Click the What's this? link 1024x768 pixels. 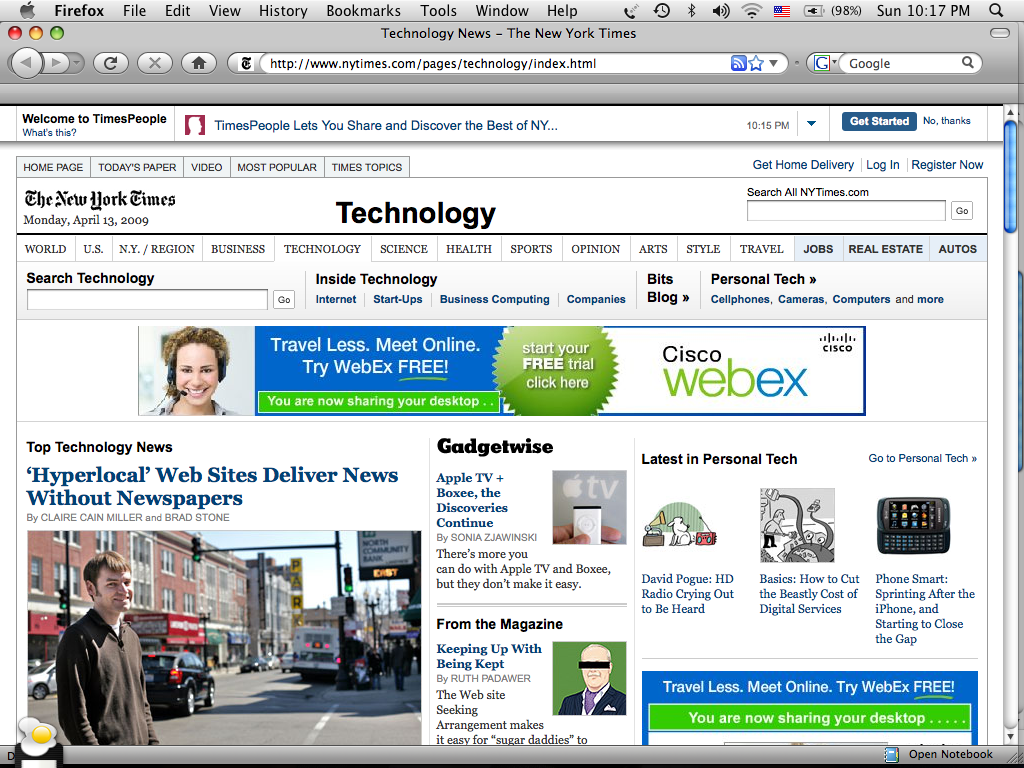click(49, 133)
